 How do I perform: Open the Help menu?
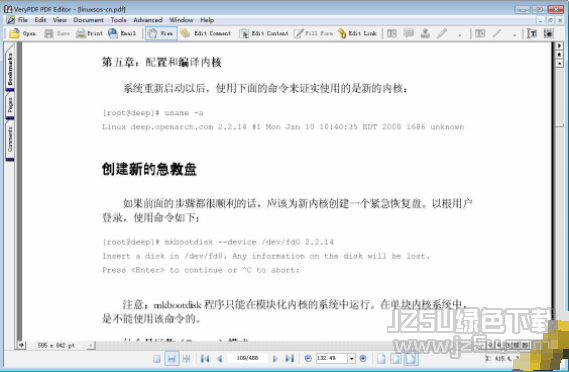point(207,20)
